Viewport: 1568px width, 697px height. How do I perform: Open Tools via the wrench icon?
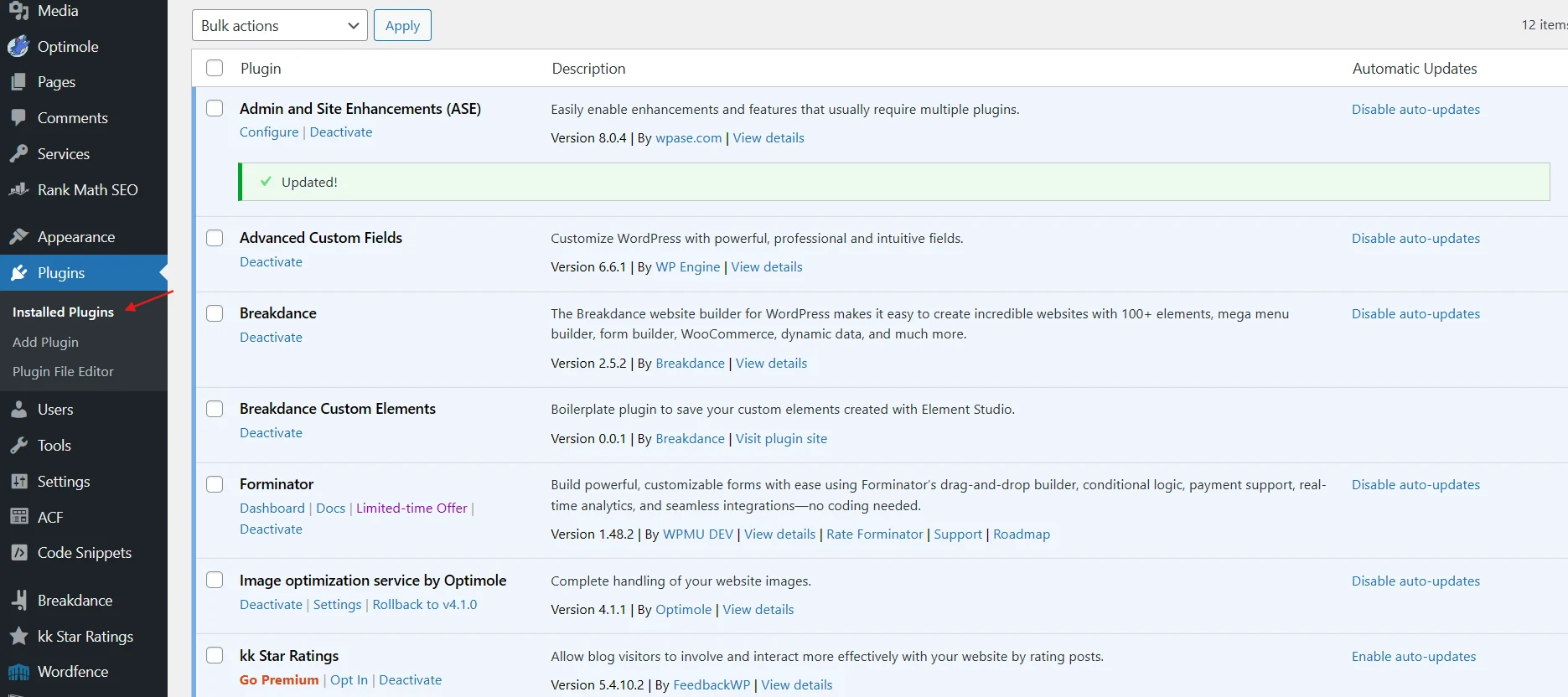(x=18, y=446)
